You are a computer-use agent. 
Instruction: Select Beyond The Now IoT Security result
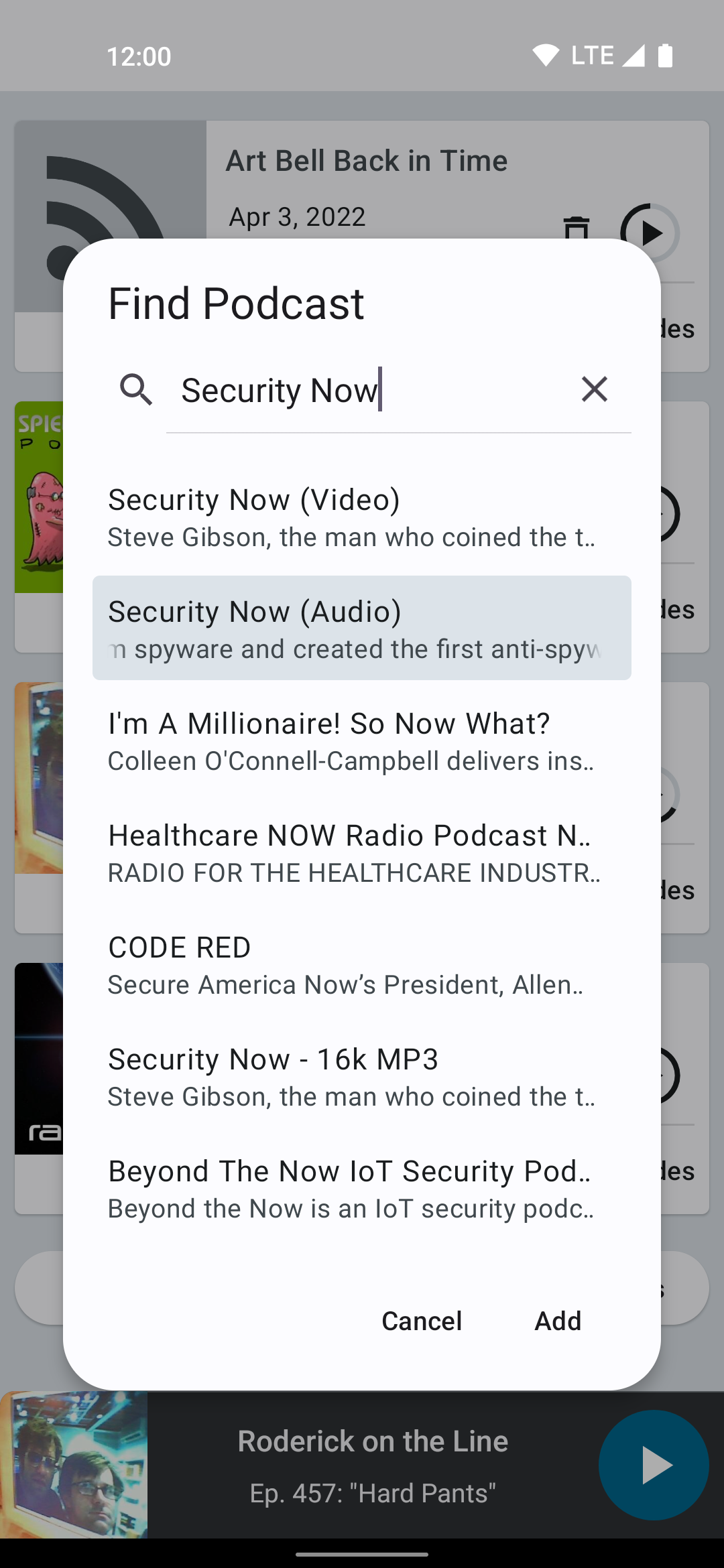click(x=362, y=1188)
